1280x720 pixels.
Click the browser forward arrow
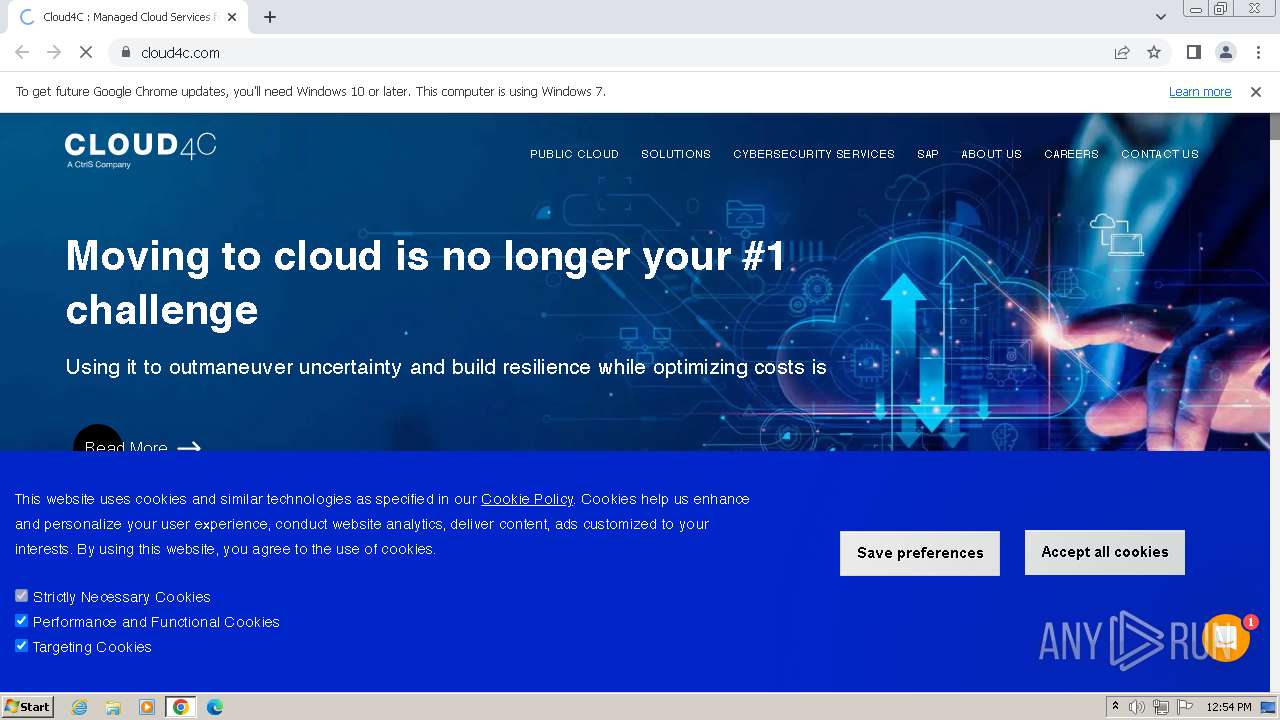click(54, 52)
